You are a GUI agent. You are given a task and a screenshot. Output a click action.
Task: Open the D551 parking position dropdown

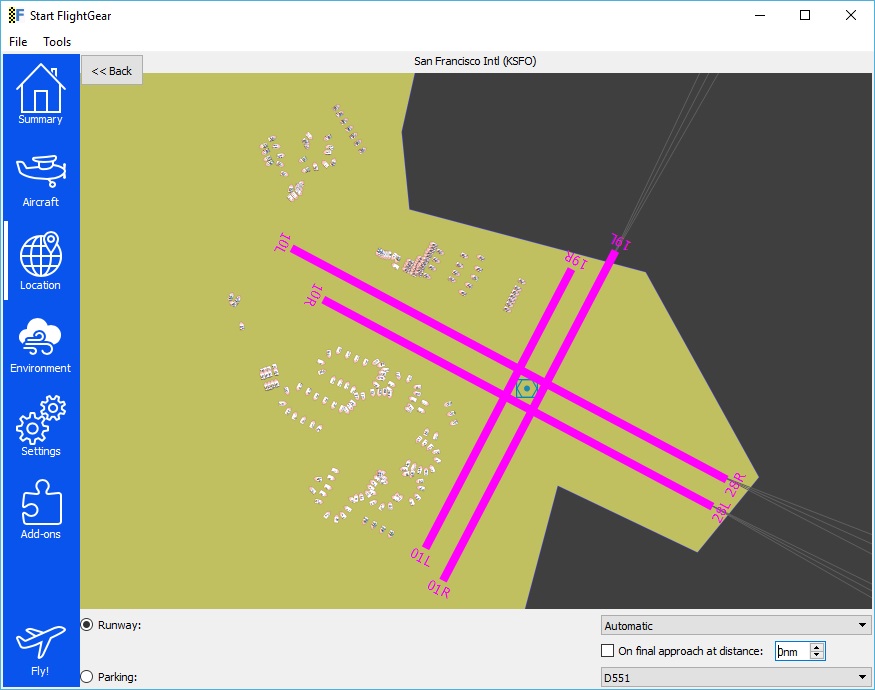point(735,678)
